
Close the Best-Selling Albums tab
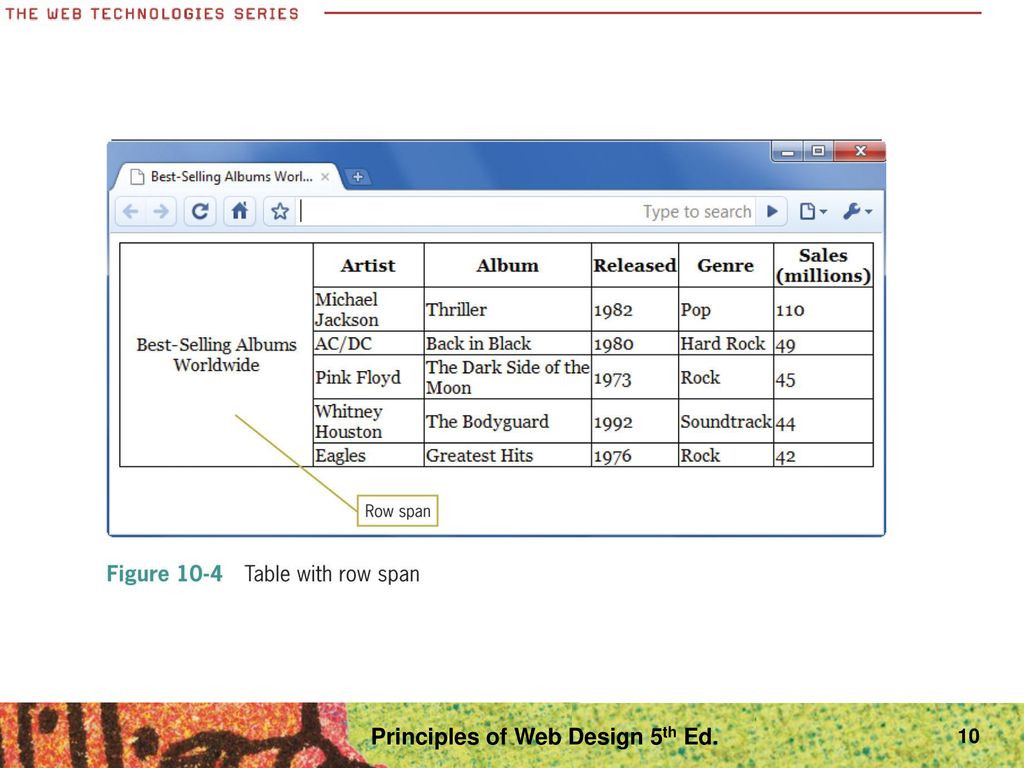[325, 177]
